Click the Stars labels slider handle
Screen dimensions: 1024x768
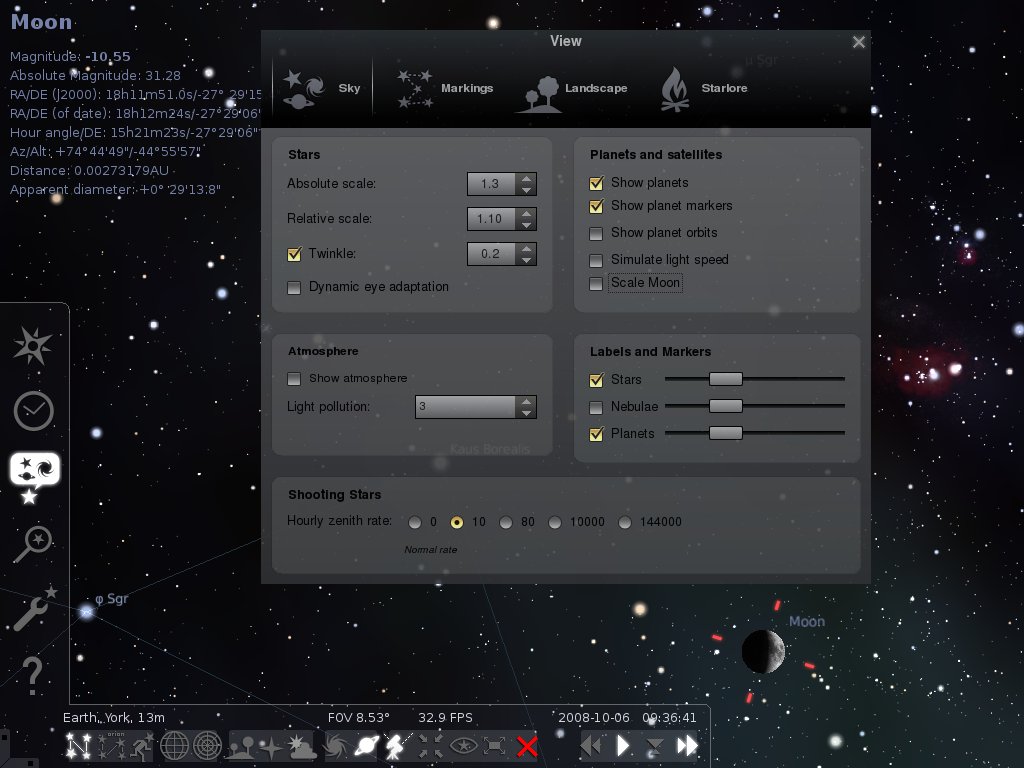point(726,379)
